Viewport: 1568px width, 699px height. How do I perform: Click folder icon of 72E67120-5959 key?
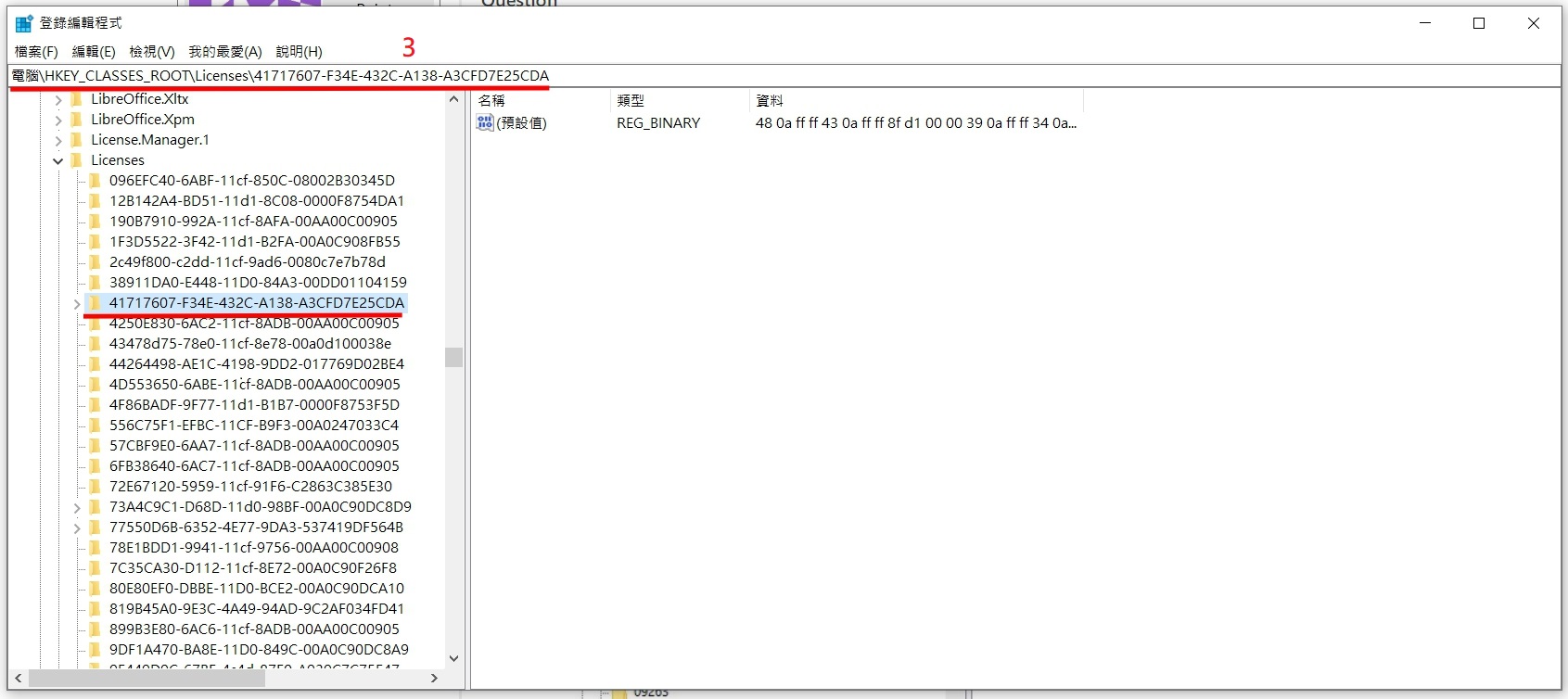pyautogui.click(x=95, y=487)
